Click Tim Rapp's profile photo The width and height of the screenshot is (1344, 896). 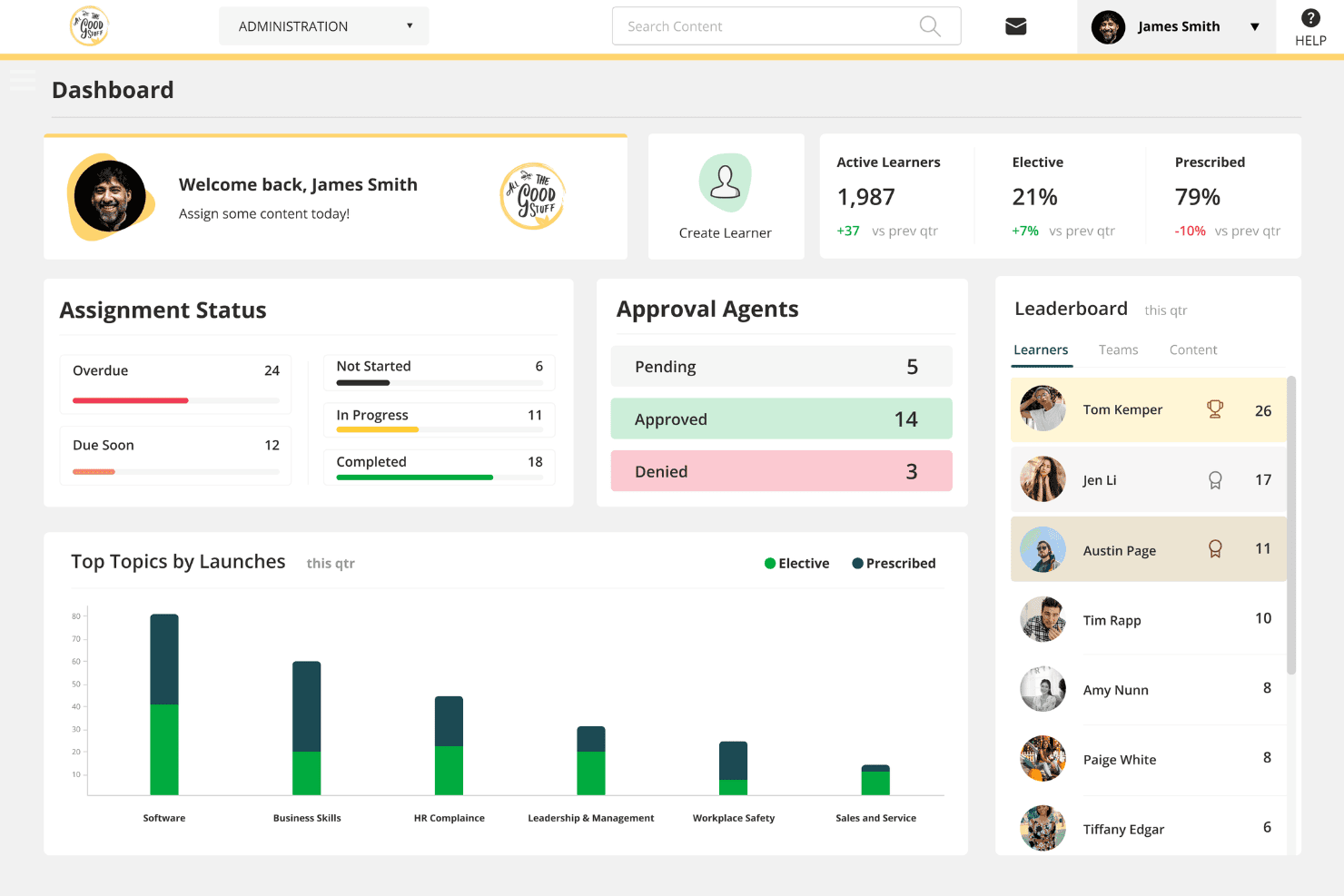[x=1043, y=619]
